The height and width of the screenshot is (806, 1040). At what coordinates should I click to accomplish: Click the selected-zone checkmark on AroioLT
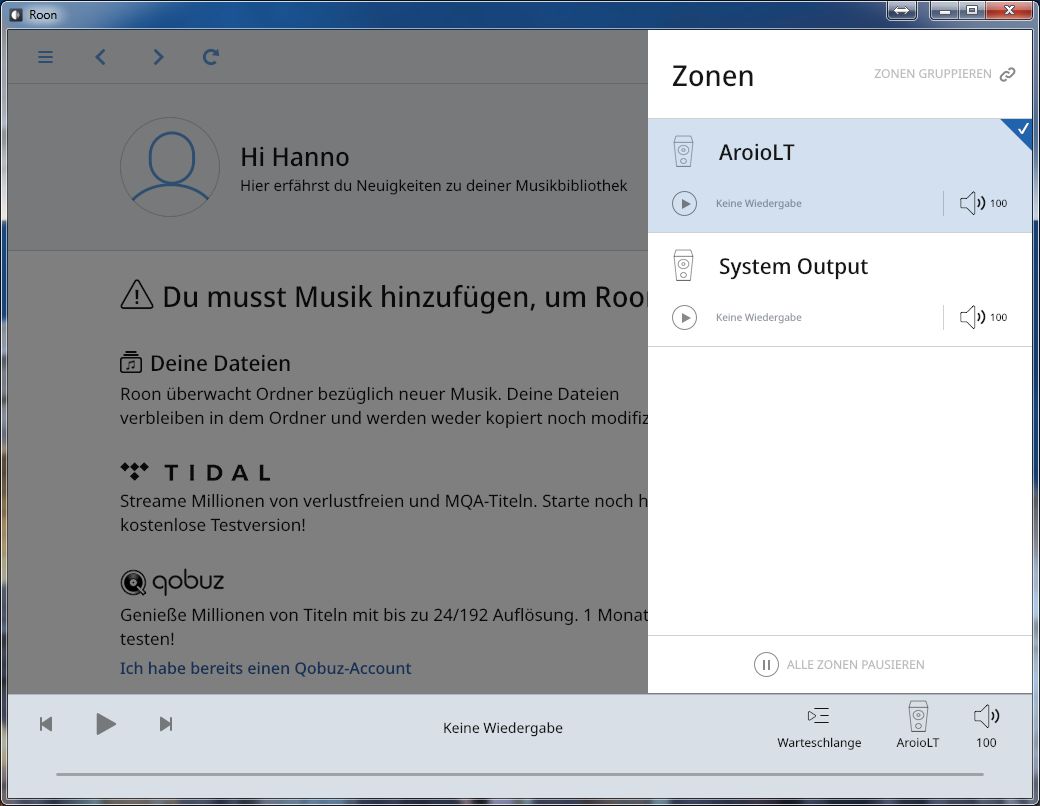coord(1022,129)
